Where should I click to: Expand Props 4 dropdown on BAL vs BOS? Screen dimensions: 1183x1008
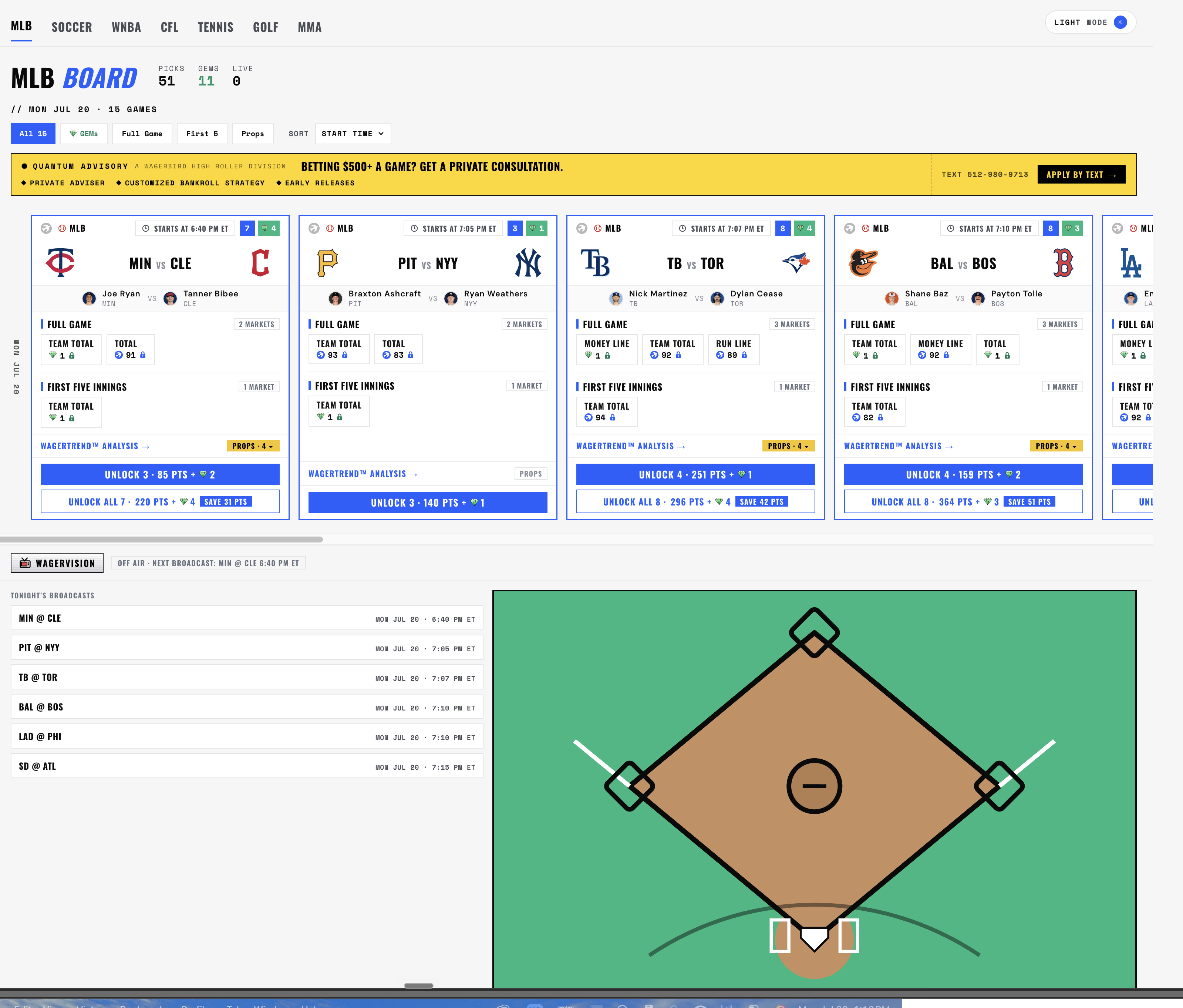tap(1056, 446)
